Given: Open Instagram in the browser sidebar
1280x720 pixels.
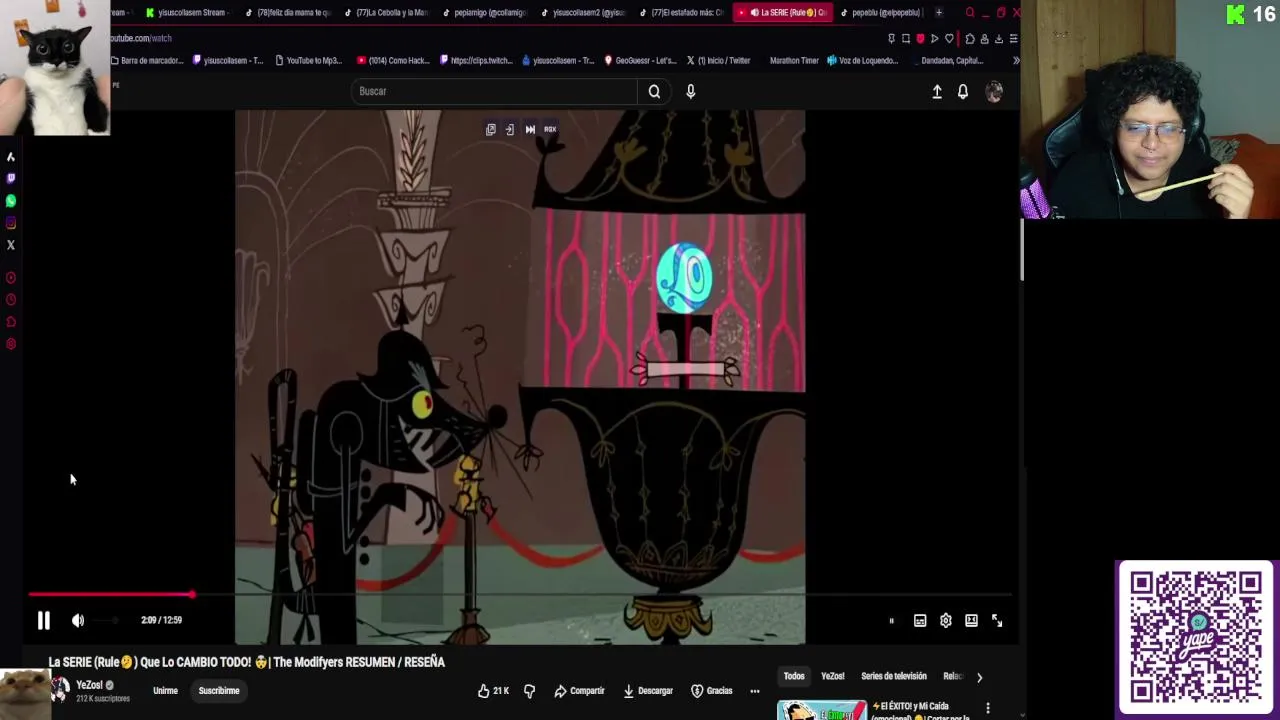Looking at the screenshot, I should (11, 223).
